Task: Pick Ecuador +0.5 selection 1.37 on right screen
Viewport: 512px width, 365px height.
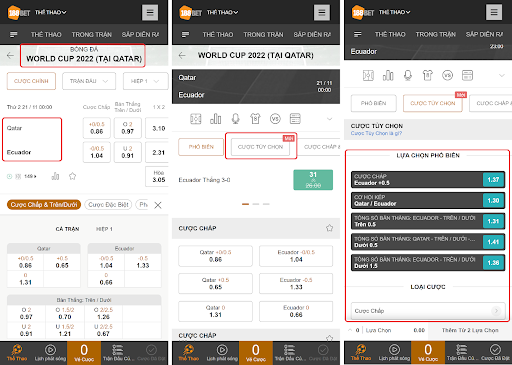Action: pos(428,179)
